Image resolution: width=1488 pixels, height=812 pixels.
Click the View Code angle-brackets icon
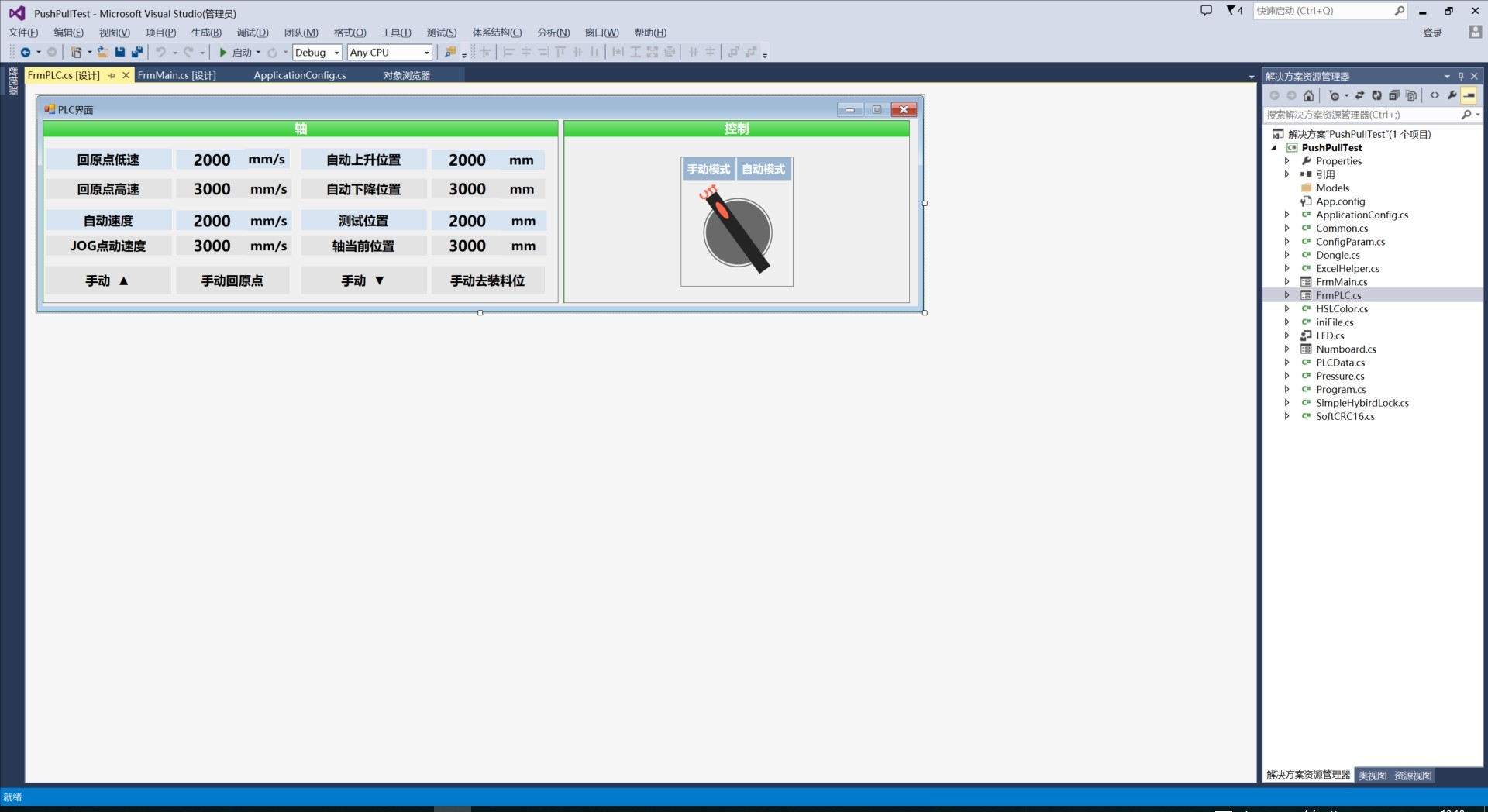(x=1435, y=95)
